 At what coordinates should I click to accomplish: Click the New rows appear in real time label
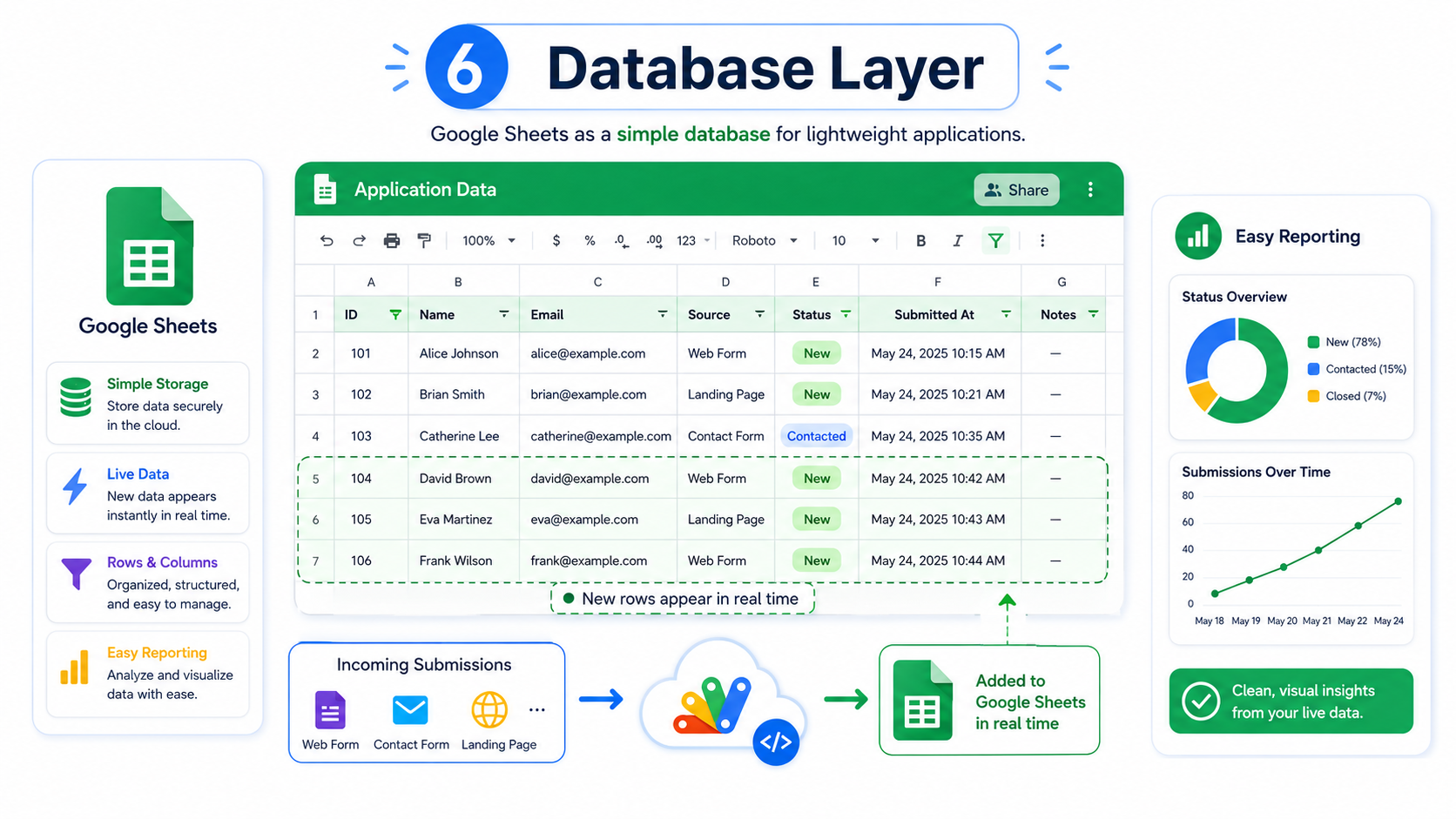[x=683, y=599]
